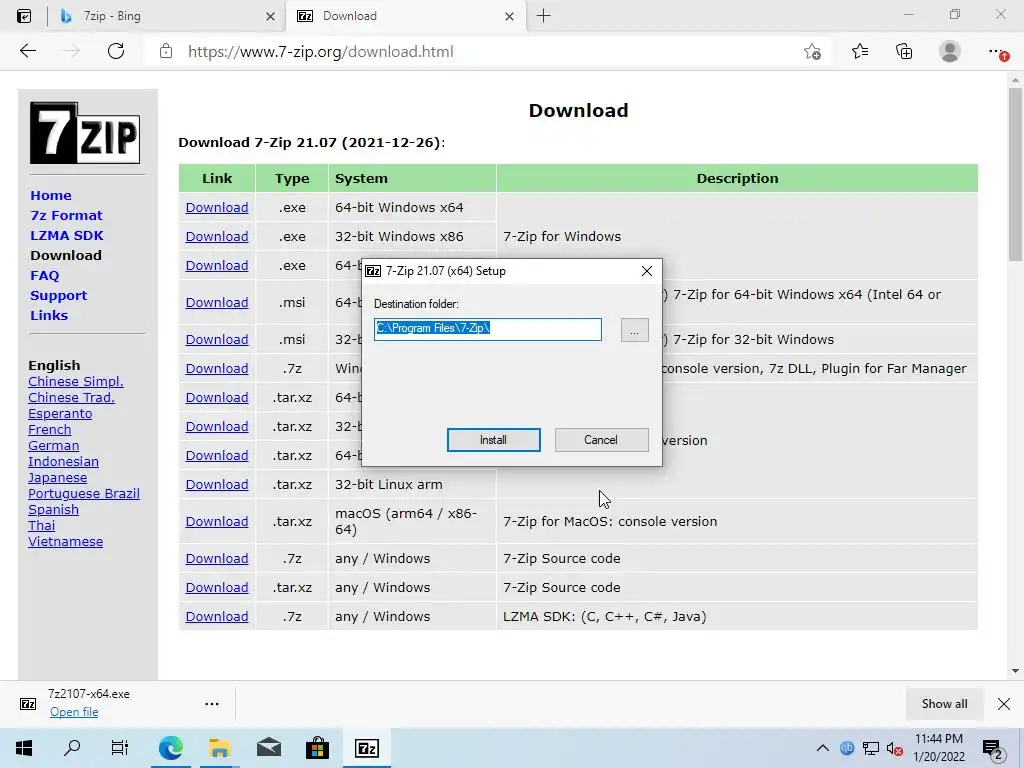
Task: Click Open file for downloaded exe
Action: coord(74,712)
